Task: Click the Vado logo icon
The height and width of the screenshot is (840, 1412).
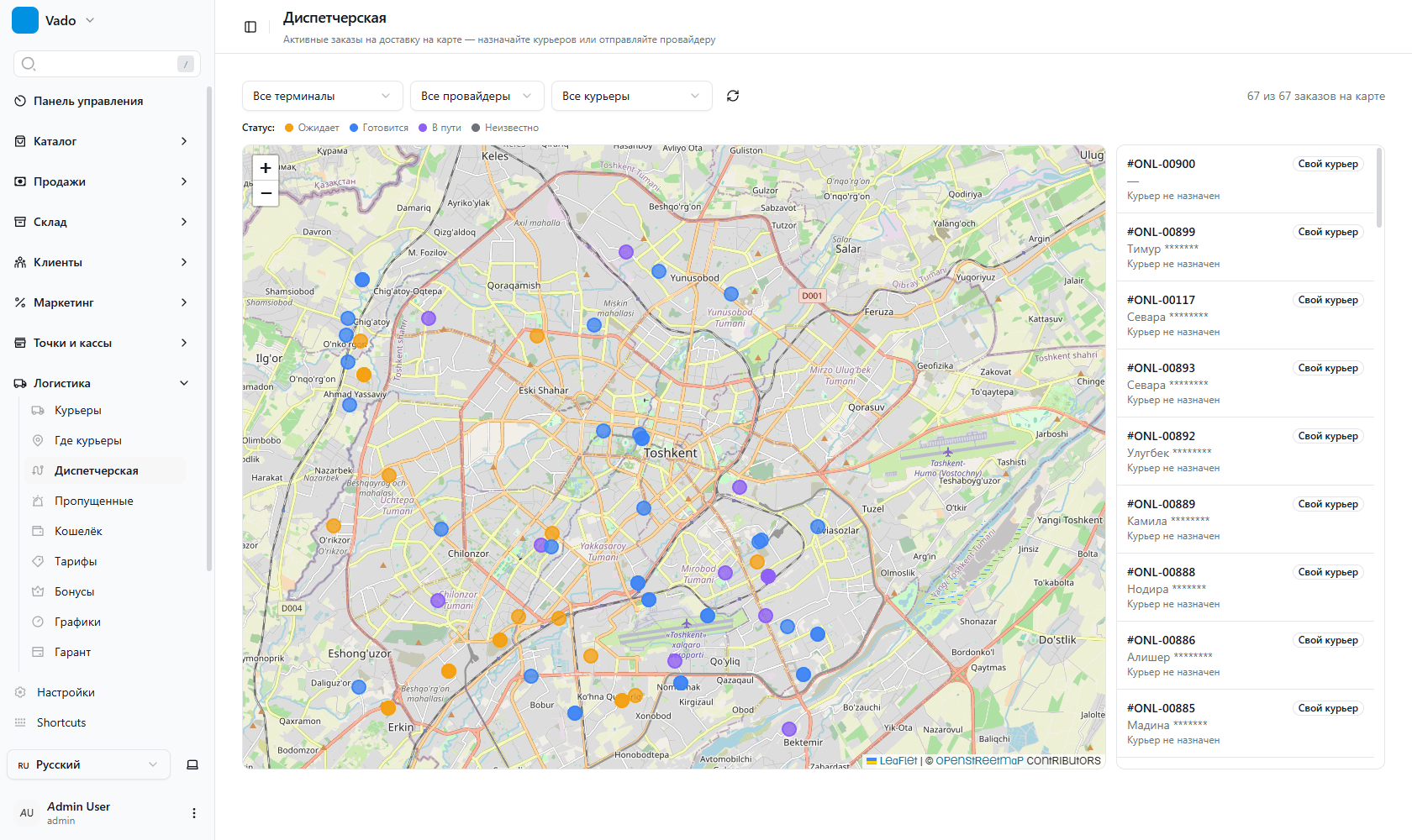Action: click(25, 20)
